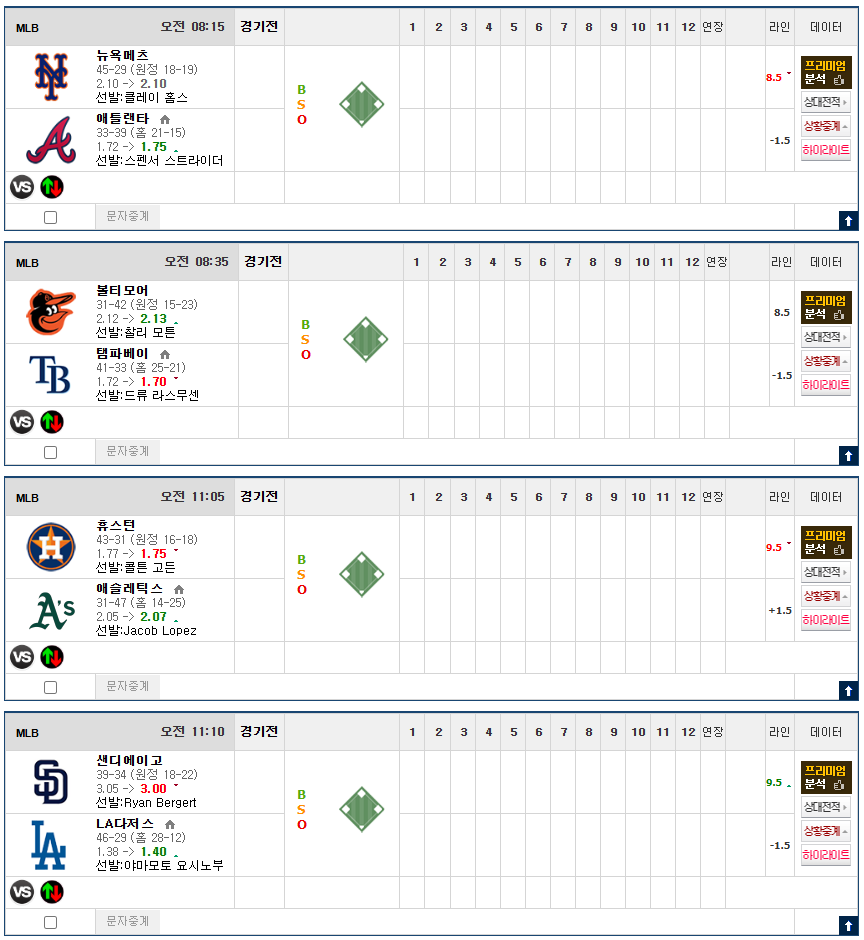
Task: Click the Houston Astros team logo
Action: click(x=50, y=547)
